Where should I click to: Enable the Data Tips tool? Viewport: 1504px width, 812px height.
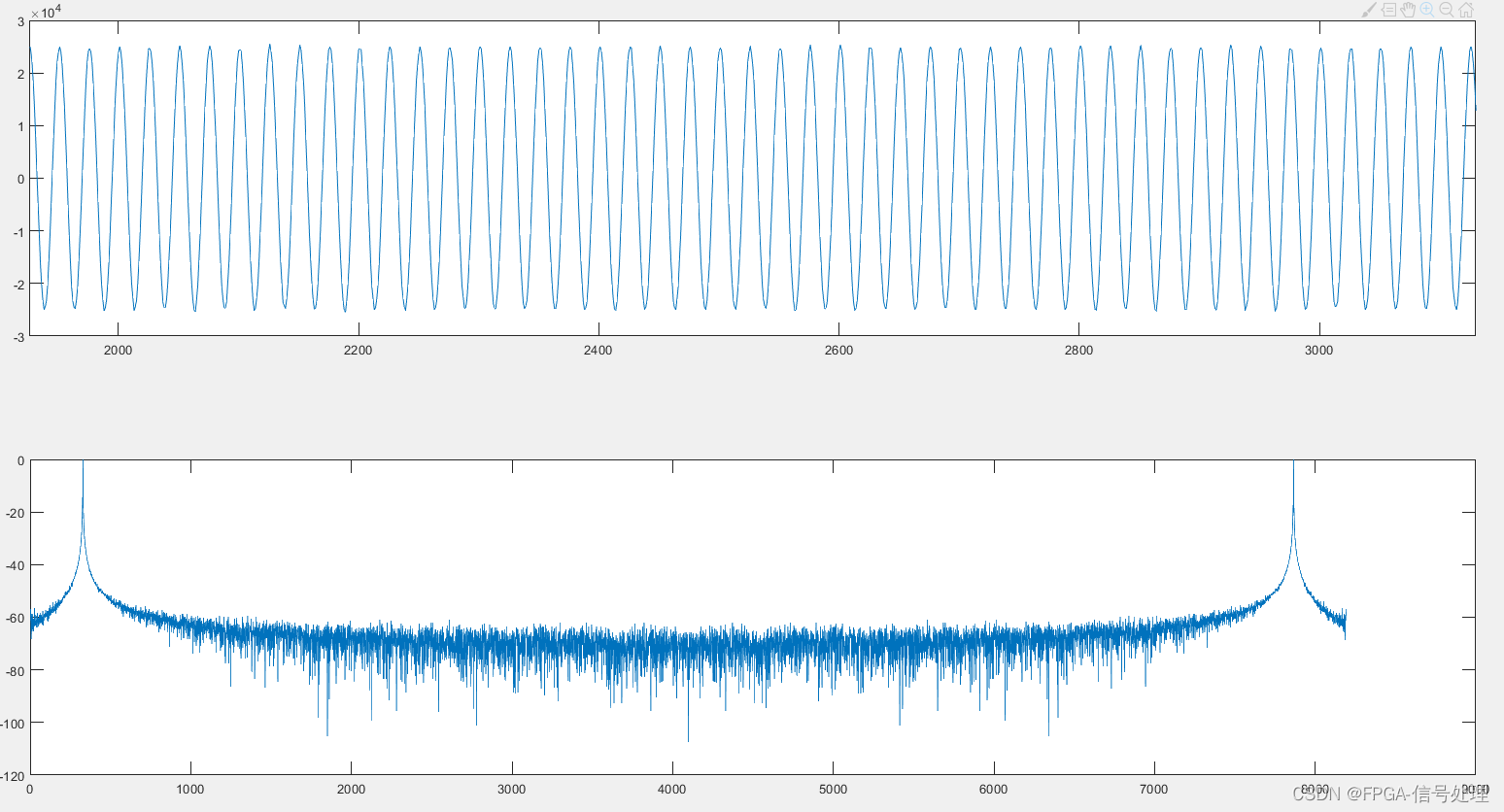[1388, 10]
